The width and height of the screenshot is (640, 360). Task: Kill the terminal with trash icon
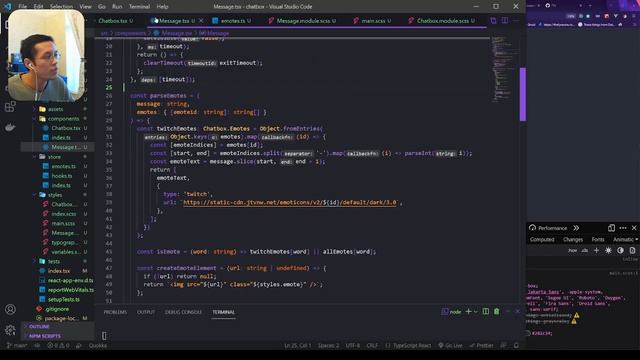(x=497, y=311)
